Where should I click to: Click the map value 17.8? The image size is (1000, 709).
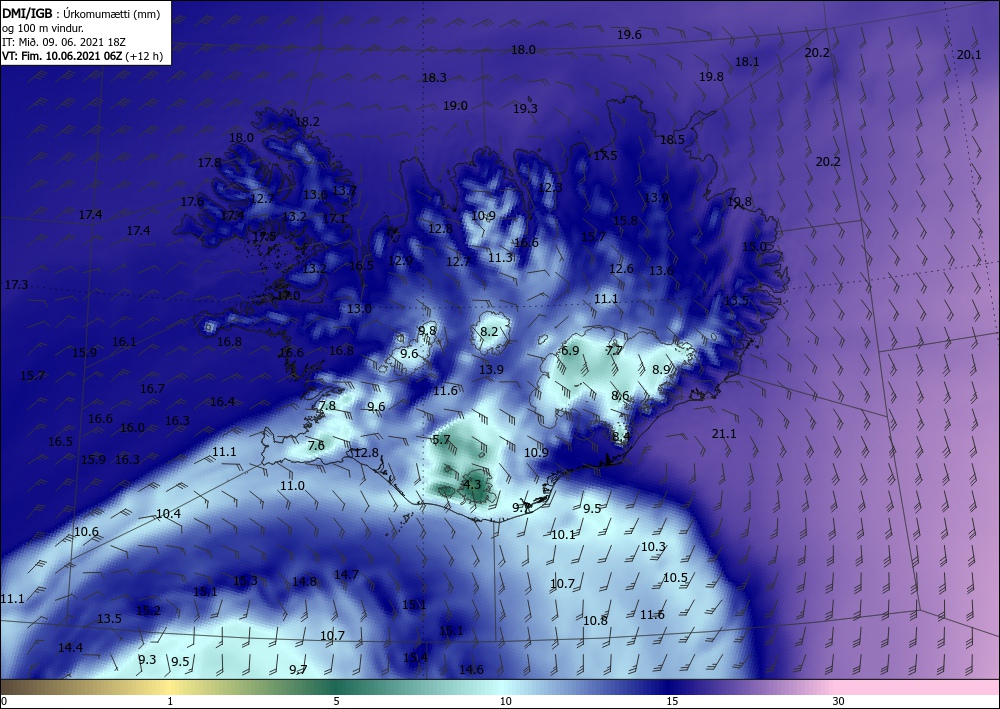(209, 163)
